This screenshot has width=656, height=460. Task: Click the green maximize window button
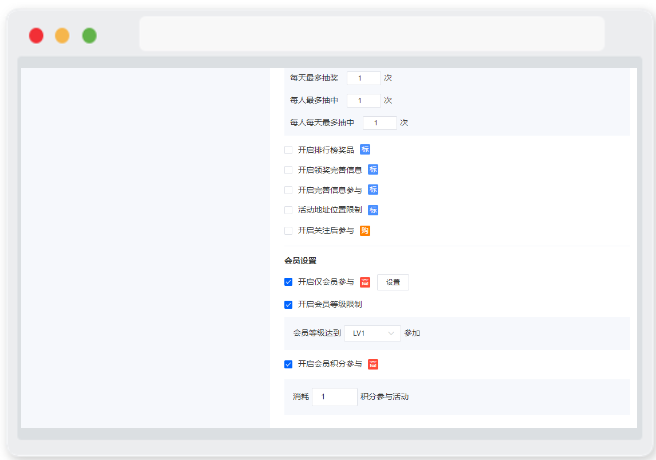coord(89,36)
